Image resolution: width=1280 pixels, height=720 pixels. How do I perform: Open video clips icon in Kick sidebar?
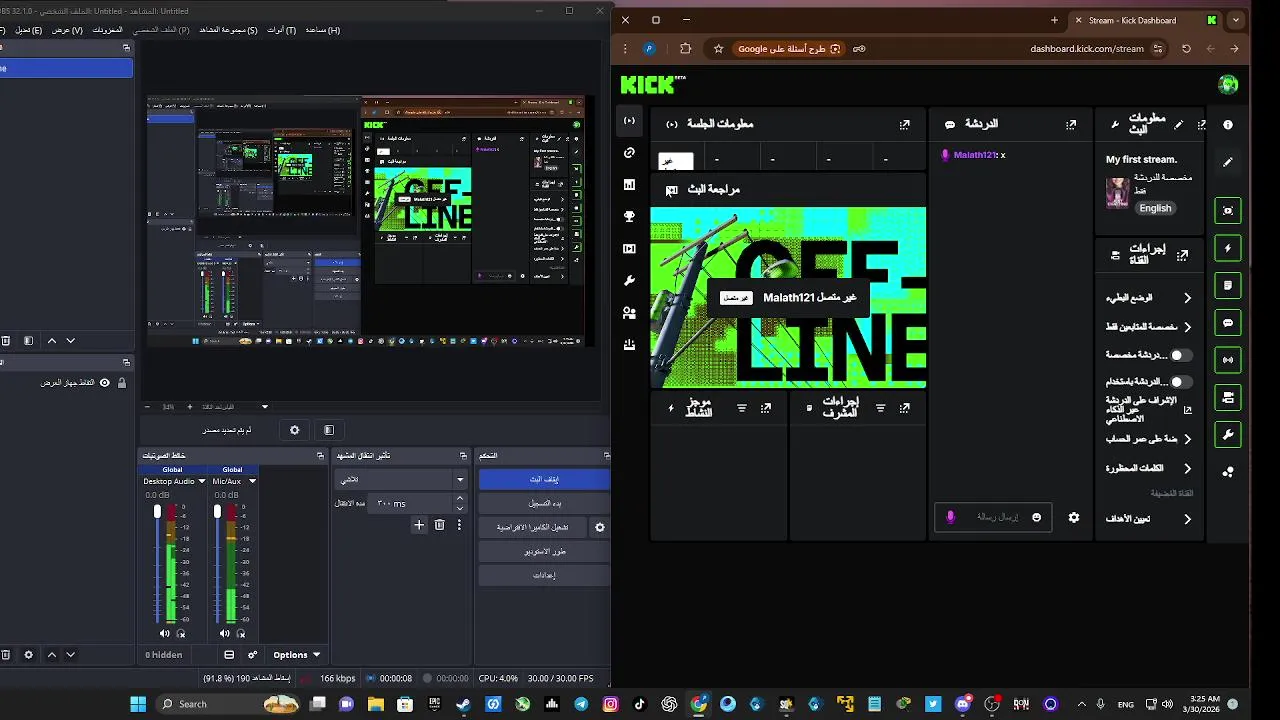click(x=629, y=249)
